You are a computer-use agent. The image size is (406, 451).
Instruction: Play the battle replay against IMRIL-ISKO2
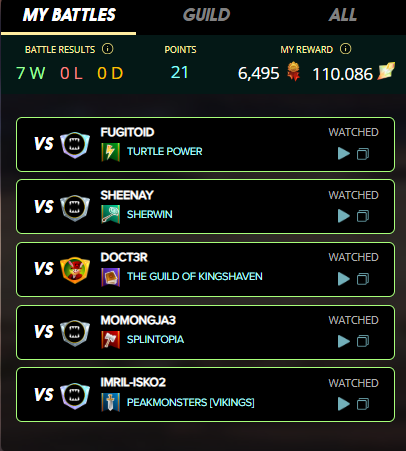[344, 404]
